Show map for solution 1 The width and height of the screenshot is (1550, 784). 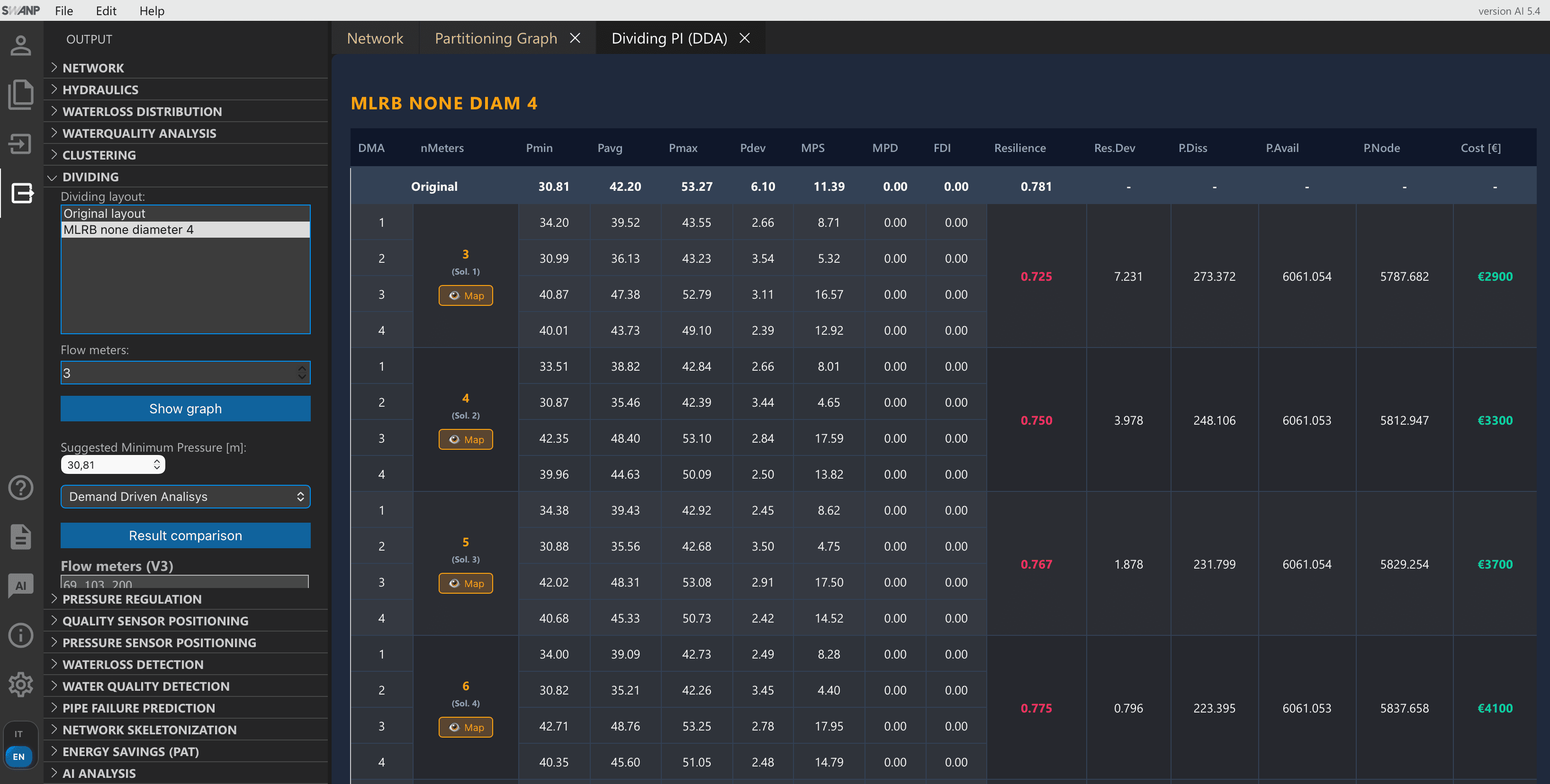coord(466,295)
